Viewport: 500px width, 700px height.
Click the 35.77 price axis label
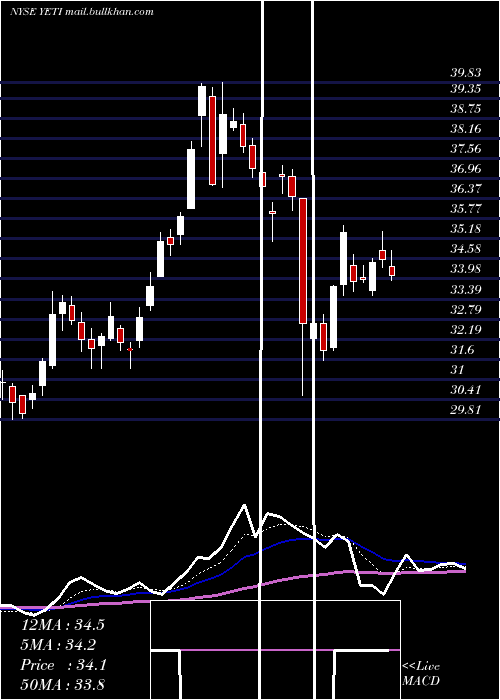[465, 209]
